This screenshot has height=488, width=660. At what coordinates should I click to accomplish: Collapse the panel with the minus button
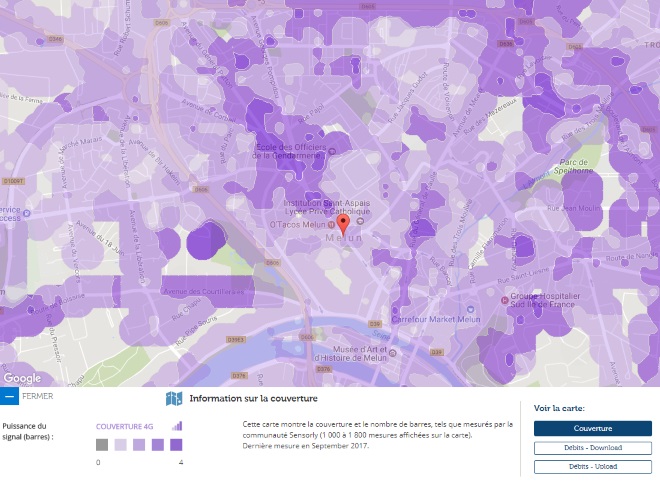(9, 396)
